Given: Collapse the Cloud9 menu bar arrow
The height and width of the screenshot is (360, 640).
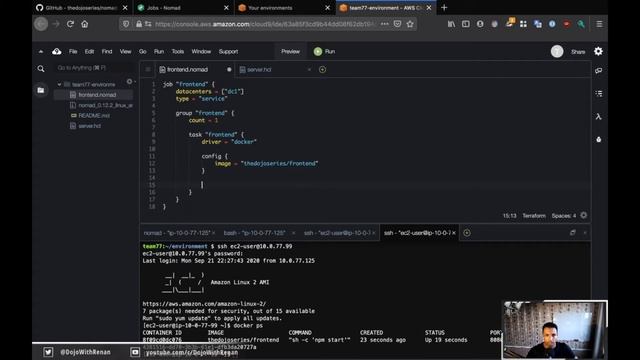Looking at the screenshot, I should coord(41,51).
